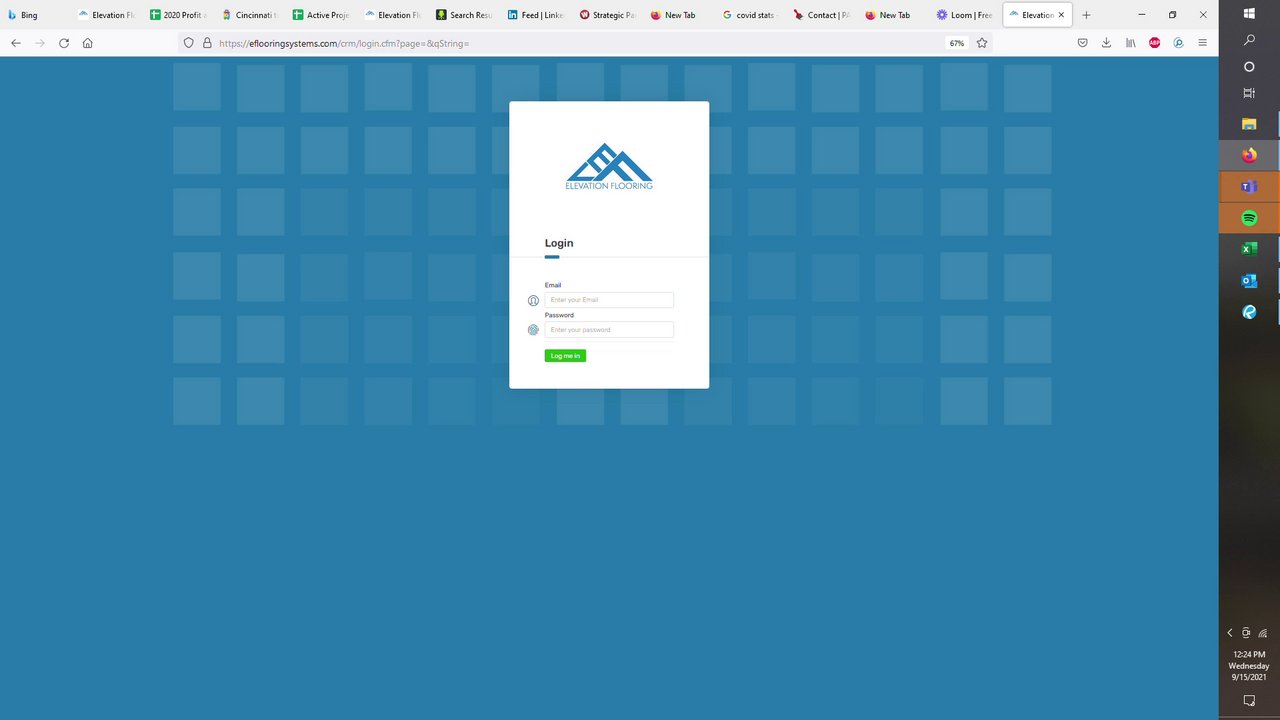Switch to the Active Proje tab
Viewport: 1280px width, 720px height.
(x=321, y=15)
